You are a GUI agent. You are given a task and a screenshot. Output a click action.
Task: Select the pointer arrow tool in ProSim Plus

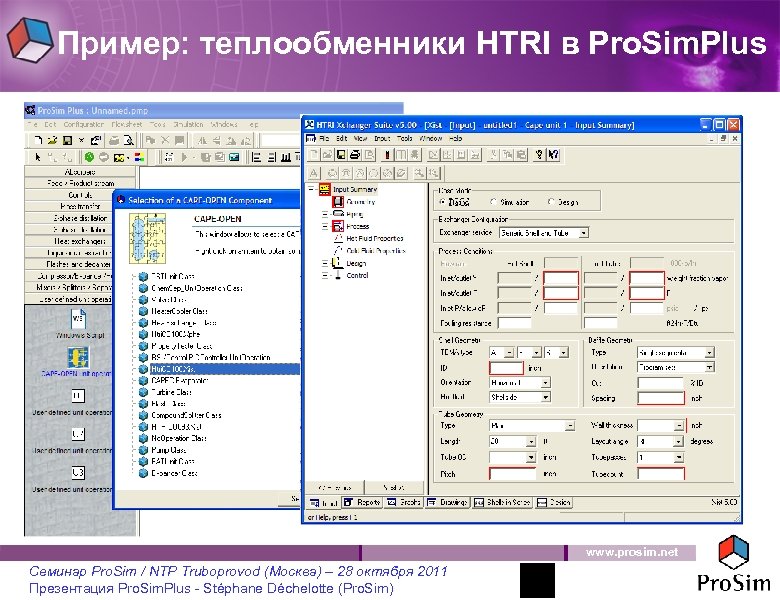coord(38,157)
